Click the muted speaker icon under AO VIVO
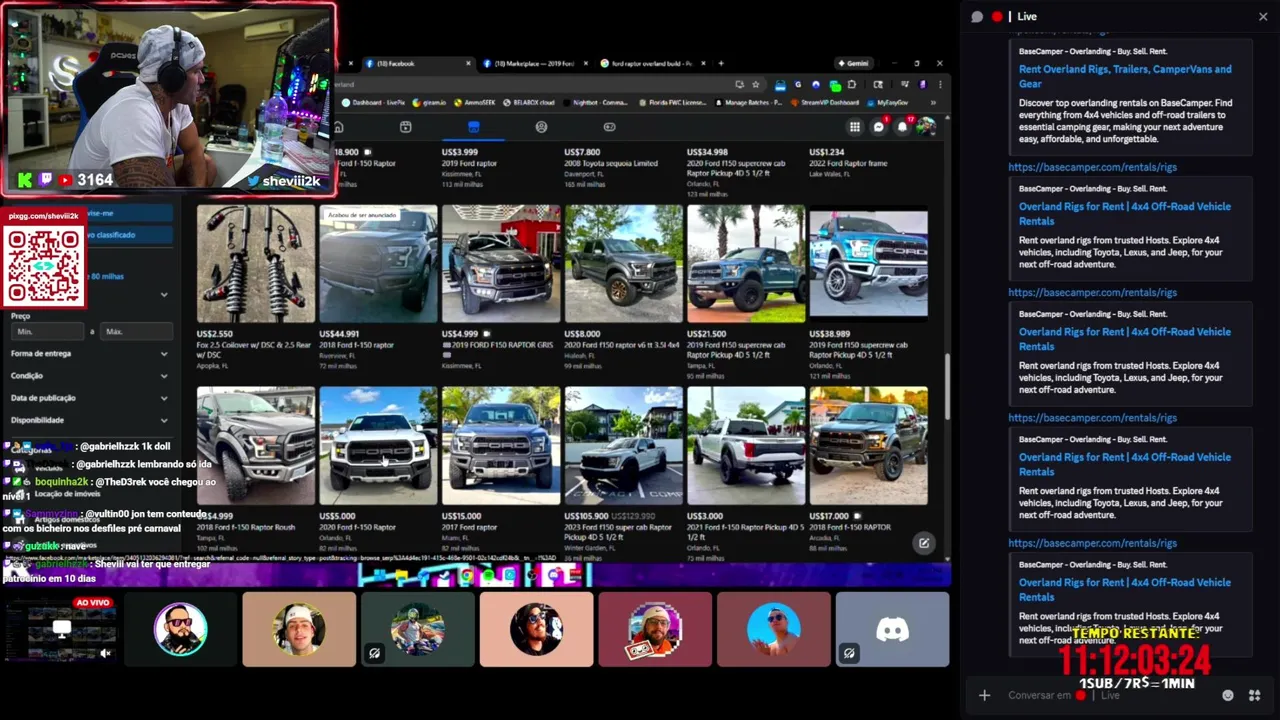This screenshot has width=1280, height=720. (105, 653)
